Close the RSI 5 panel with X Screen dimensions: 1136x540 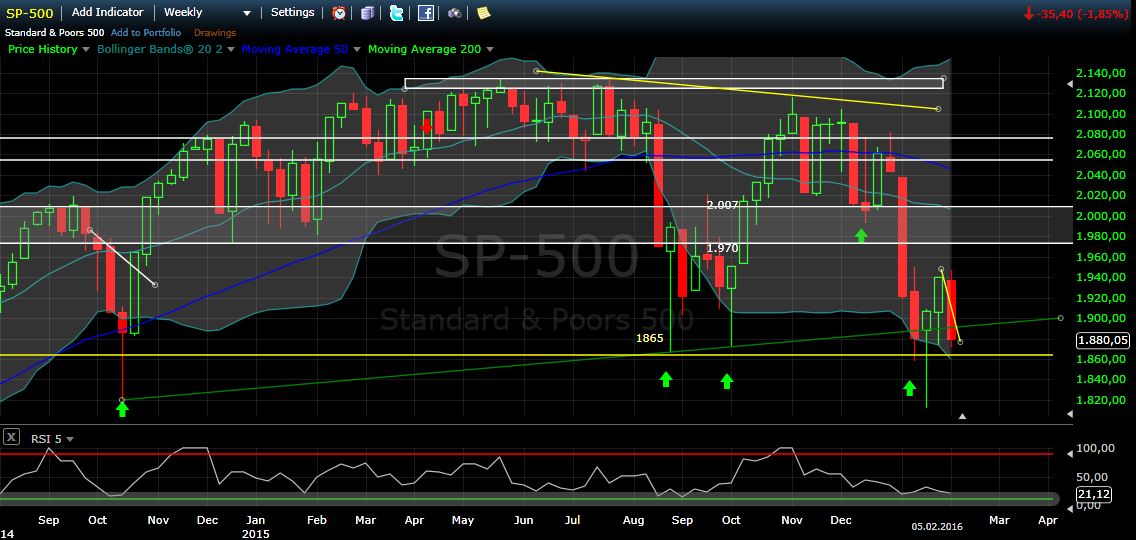point(11,437)
